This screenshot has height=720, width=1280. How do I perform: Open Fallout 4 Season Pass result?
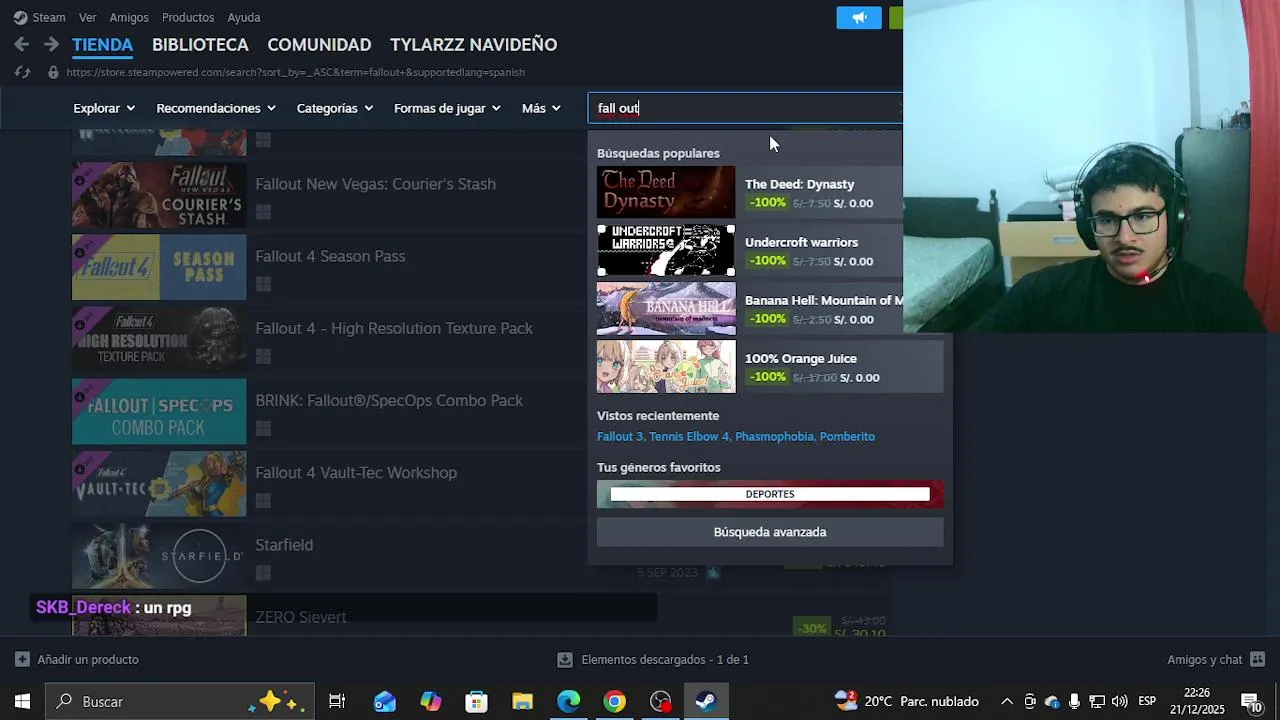click(x=330, y=256)
